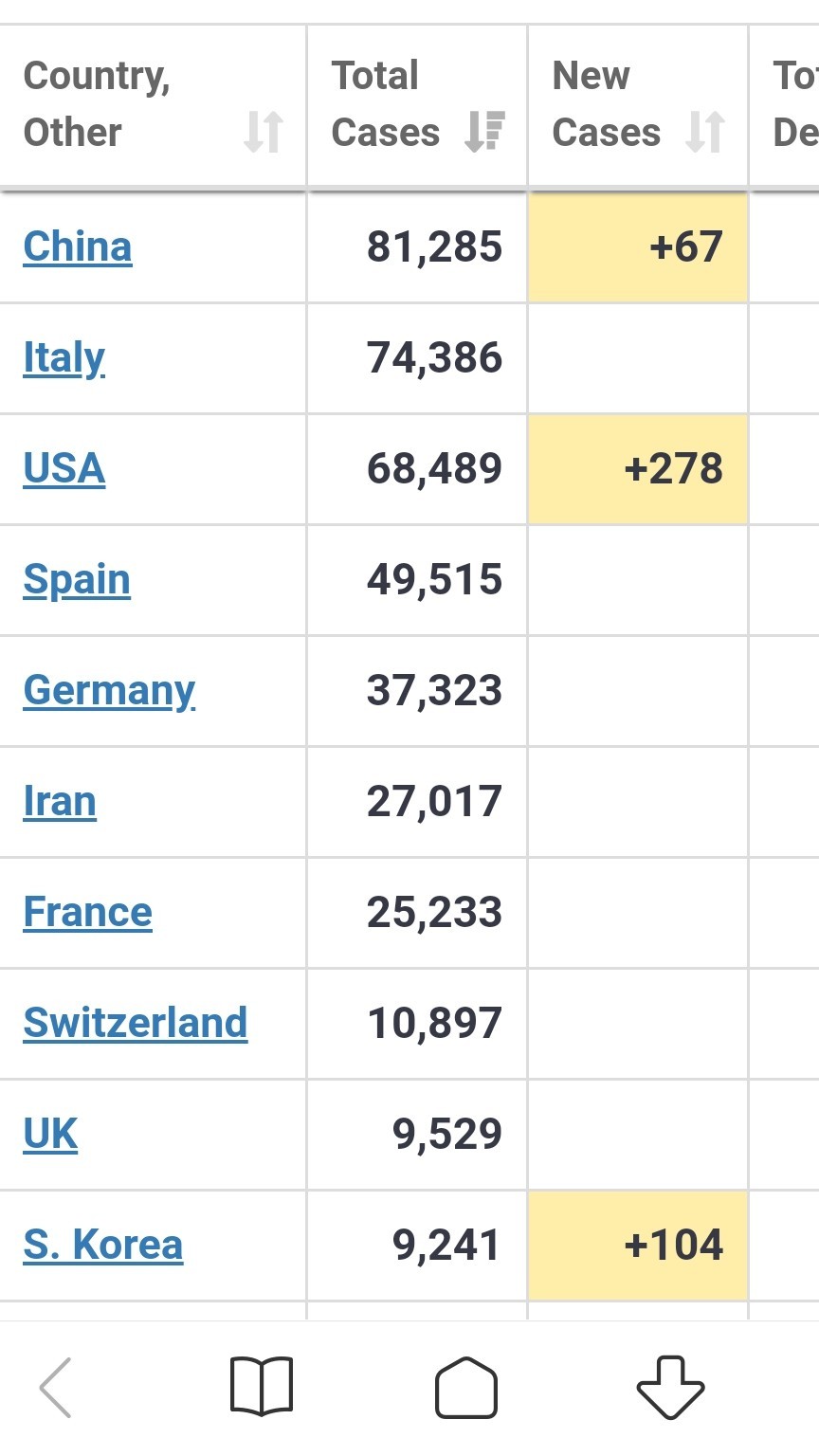Viewport: 819px width, 1456px height.
Task: Open the Spain country link
Action: 77,580
